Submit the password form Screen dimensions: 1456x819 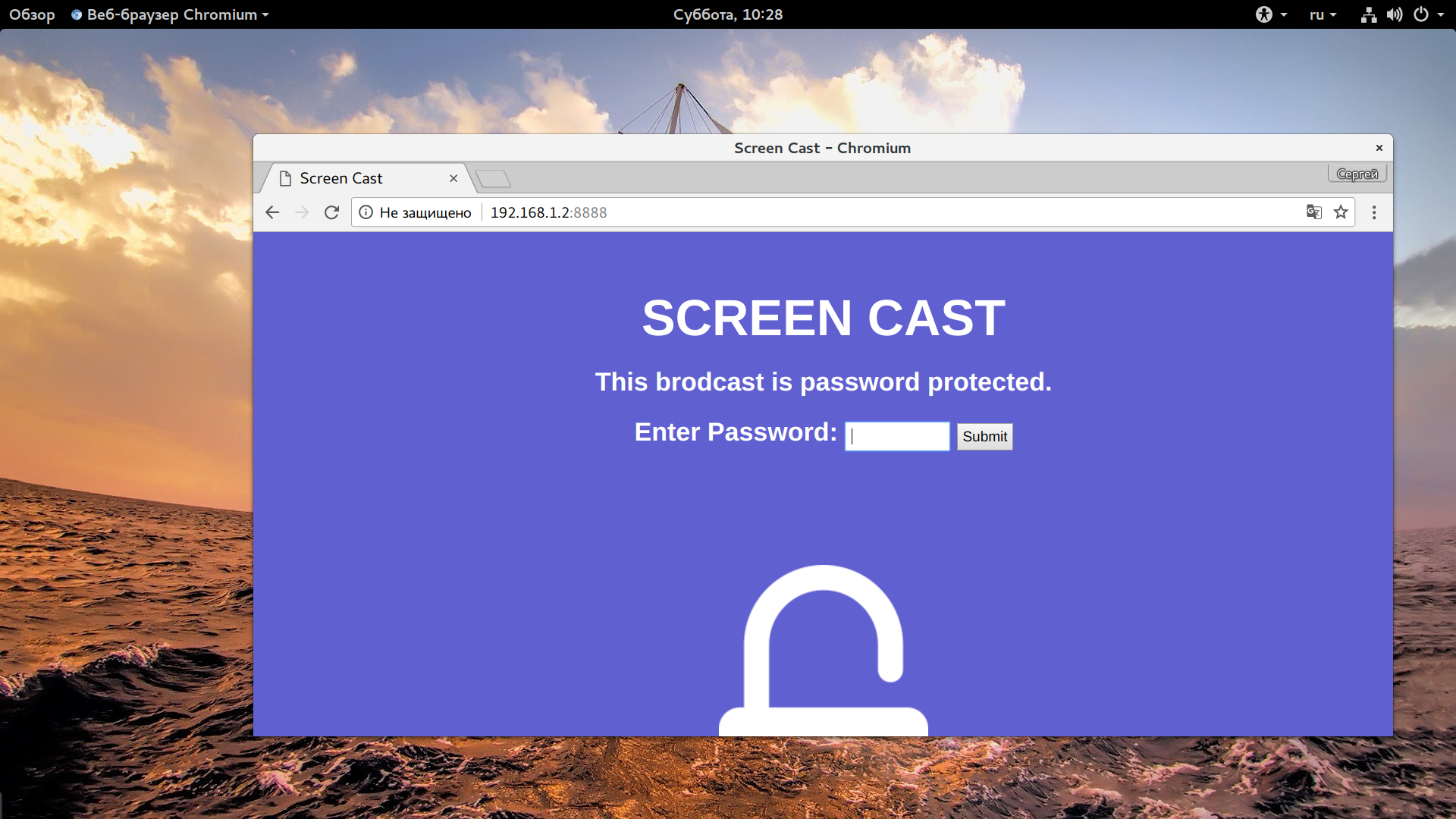pos(984,436)
